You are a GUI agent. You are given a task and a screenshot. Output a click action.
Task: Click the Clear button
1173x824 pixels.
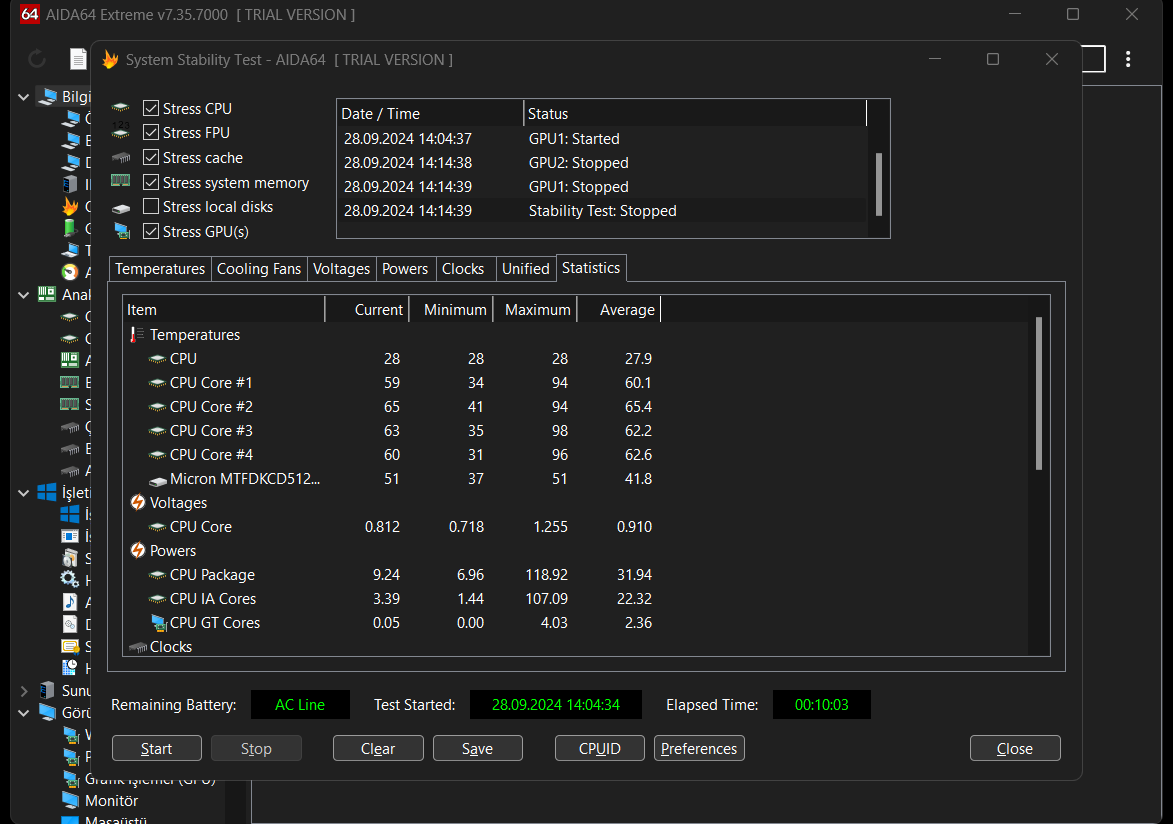(x=378, y=748)
